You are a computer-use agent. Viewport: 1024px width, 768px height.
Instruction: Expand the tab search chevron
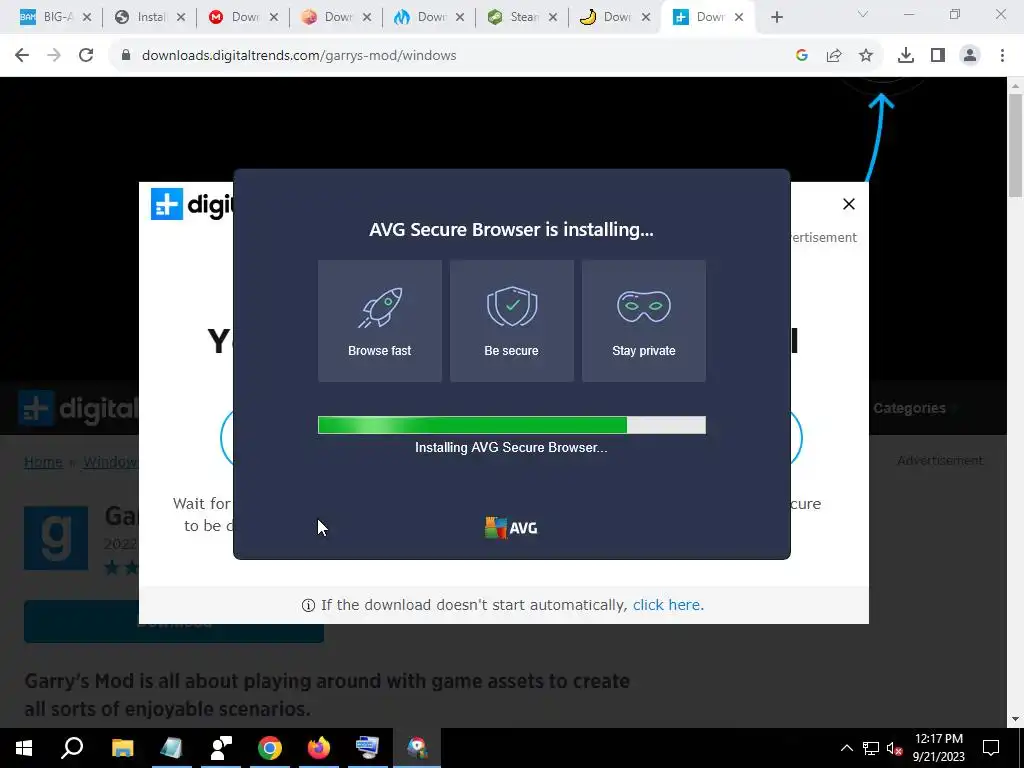point(863,14)
